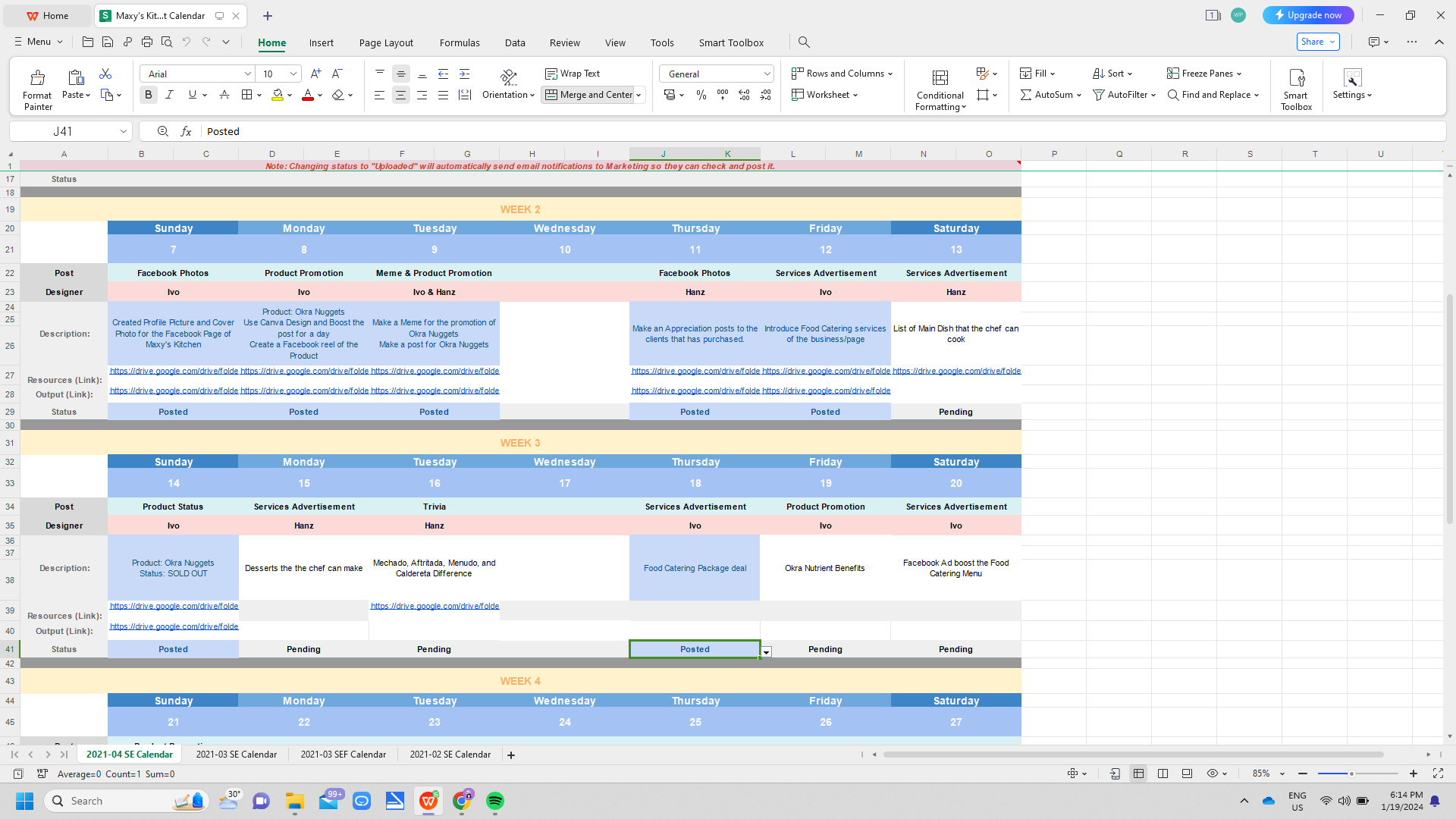
Task: Click the Upgrade now button
Action: click(1308, 15)
